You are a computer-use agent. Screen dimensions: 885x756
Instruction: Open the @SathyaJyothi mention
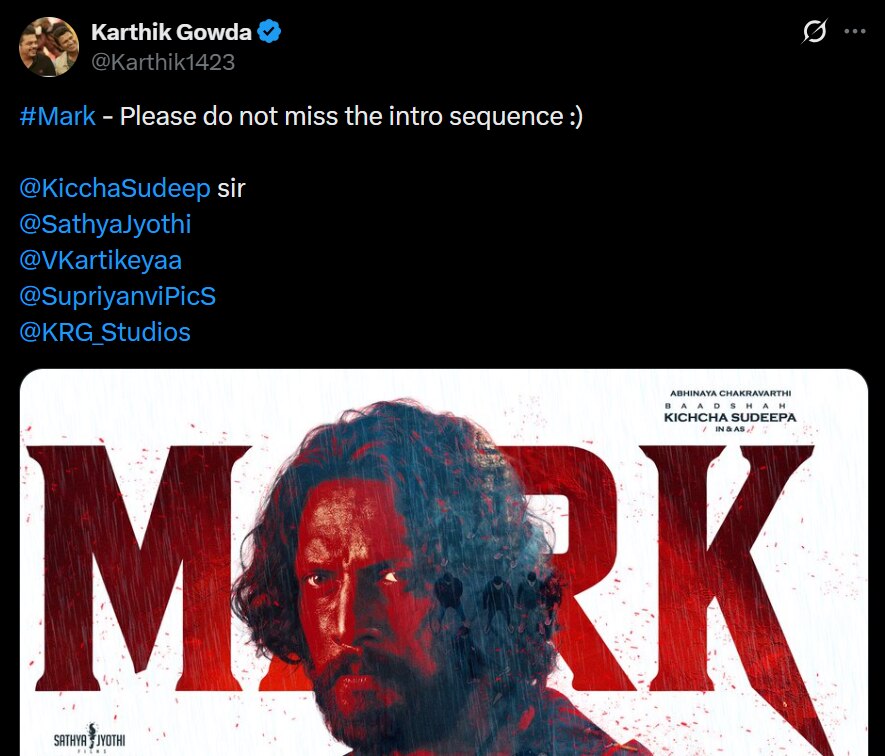tap(106, 224)
